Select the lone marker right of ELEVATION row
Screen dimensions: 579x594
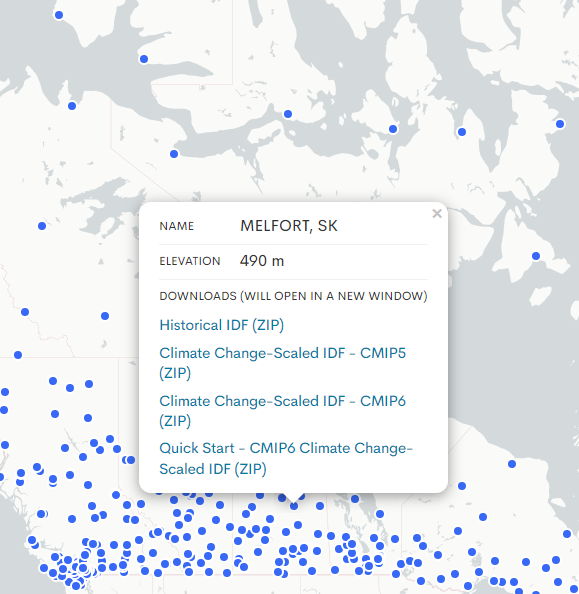point(536,256)
